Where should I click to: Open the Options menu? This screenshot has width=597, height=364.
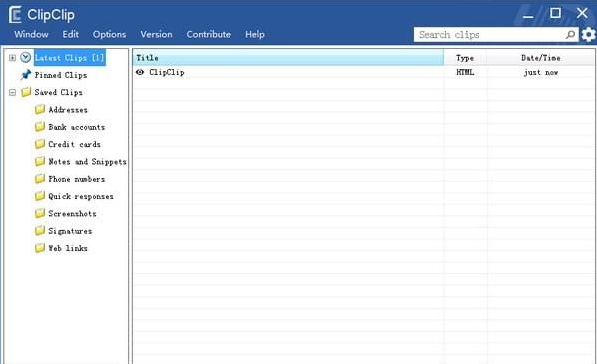click(x=109, y=34)
